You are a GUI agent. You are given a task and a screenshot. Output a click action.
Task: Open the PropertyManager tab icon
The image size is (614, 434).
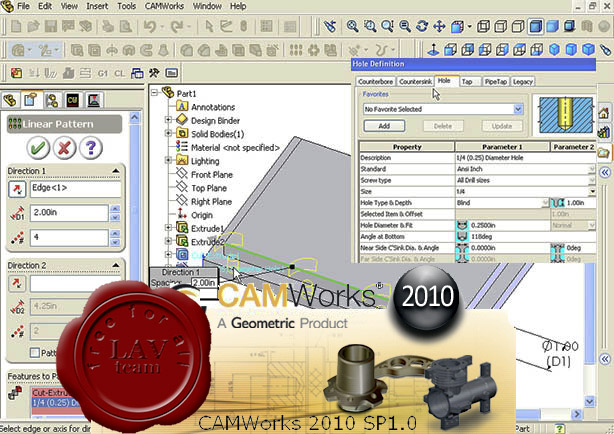(31, 100)
